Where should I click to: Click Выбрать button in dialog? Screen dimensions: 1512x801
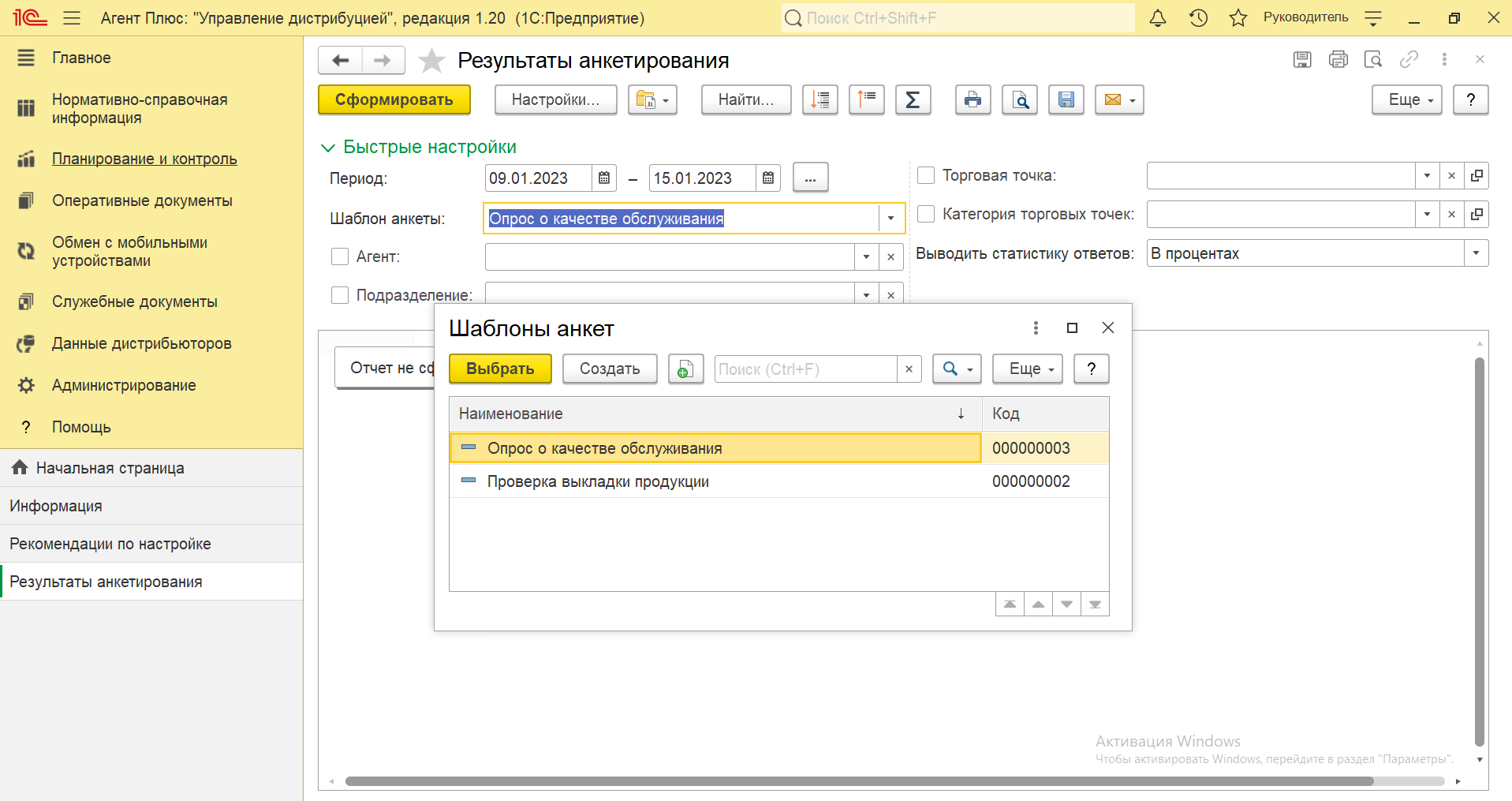[x=500, y=369]
